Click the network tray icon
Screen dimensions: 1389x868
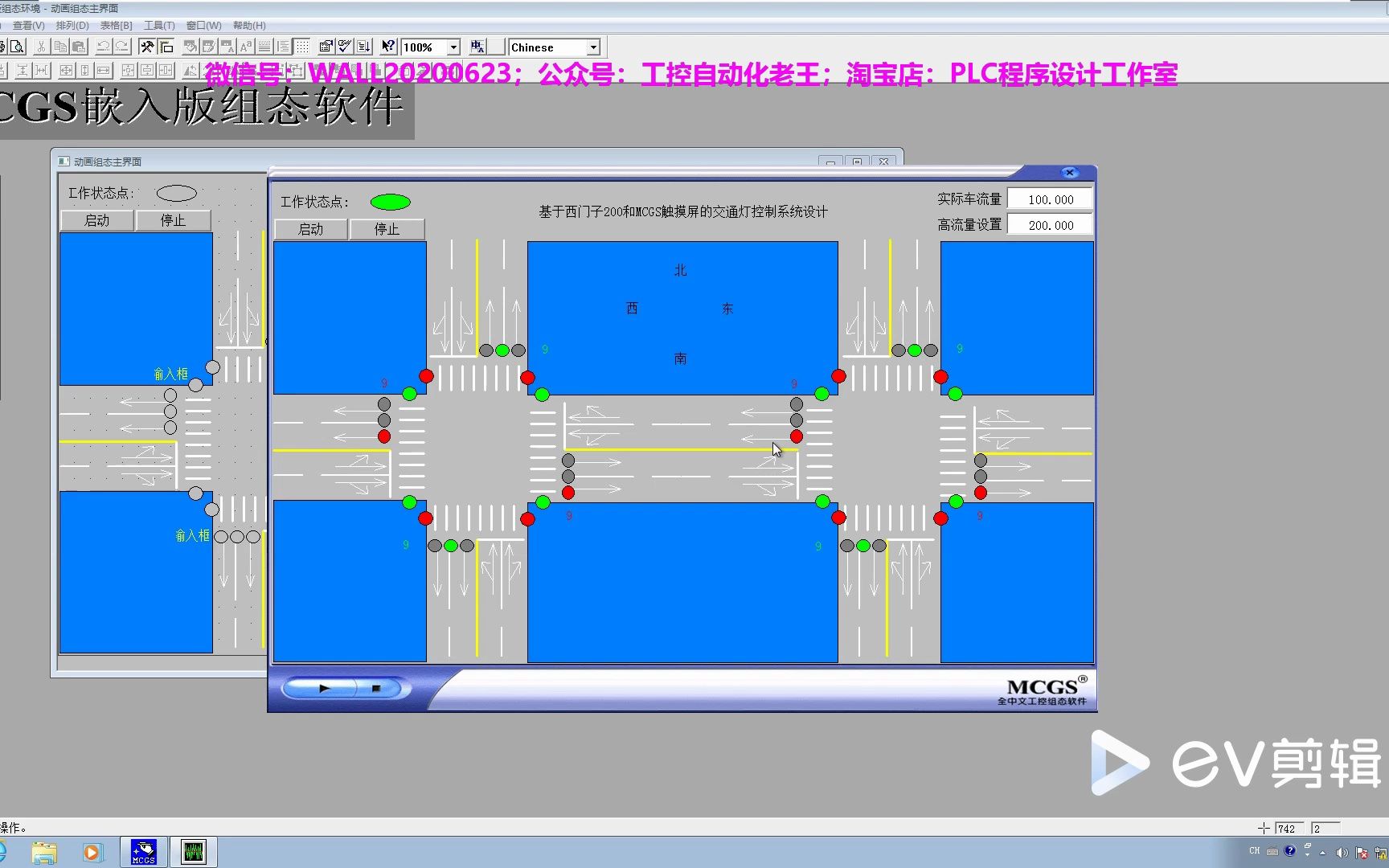click(x=1381, y=853)
